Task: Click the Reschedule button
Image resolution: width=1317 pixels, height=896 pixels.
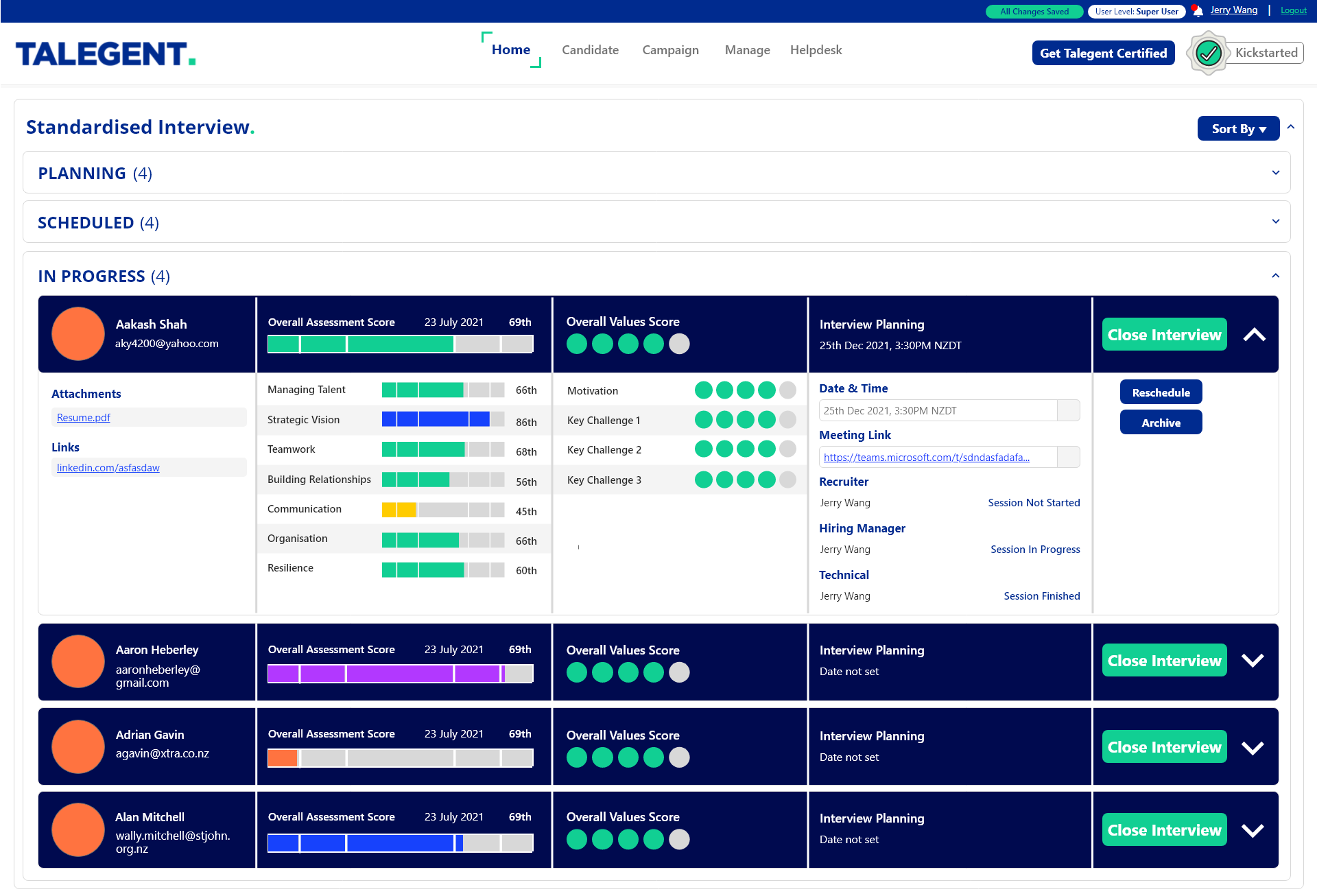Action: [x=1161, y=392]
